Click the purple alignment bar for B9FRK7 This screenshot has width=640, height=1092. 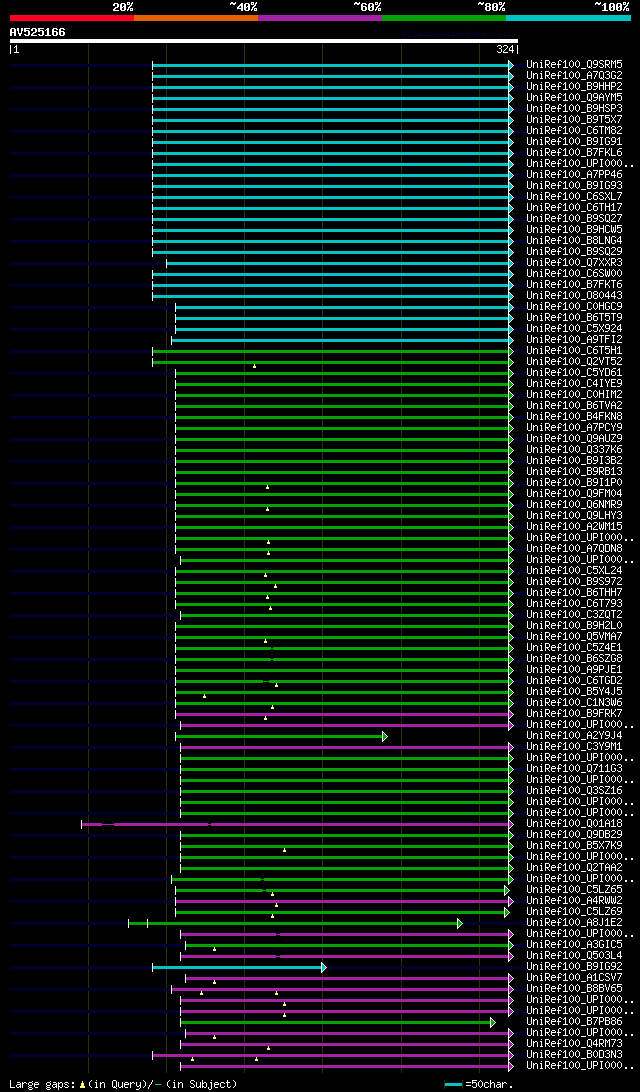point(342,714)
